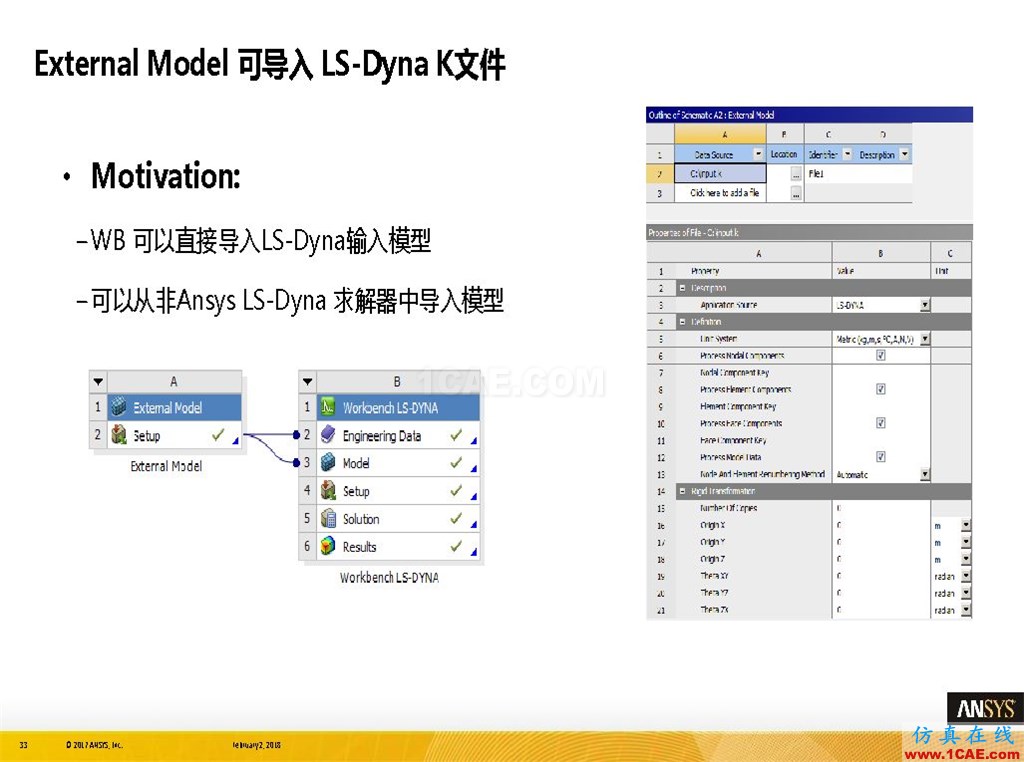
Task: Open system A header dropdown arrow
Action: (98, 381)
